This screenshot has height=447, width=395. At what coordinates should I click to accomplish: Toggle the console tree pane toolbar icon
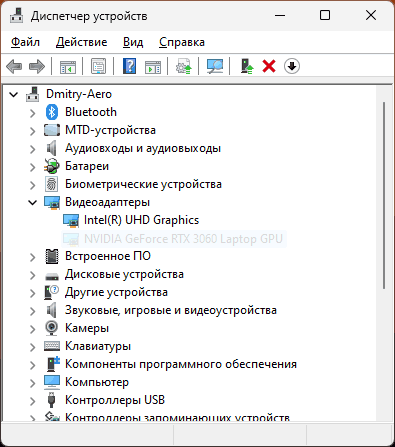click(x=68, y=66)
